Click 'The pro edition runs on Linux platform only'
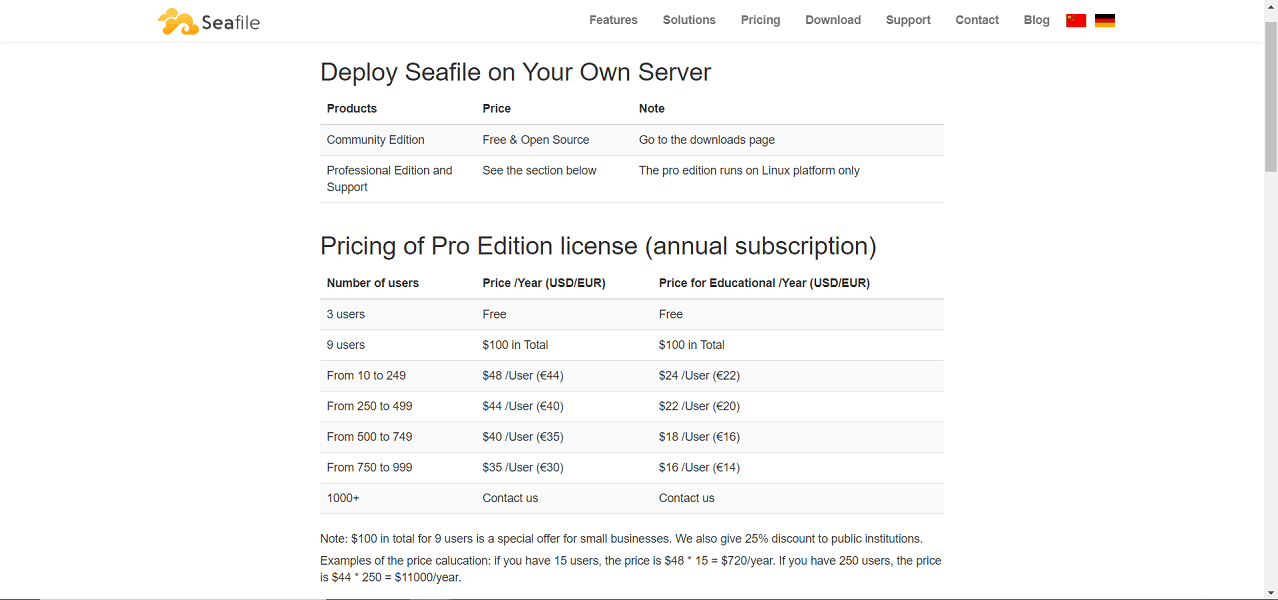 tap(749, 171)
